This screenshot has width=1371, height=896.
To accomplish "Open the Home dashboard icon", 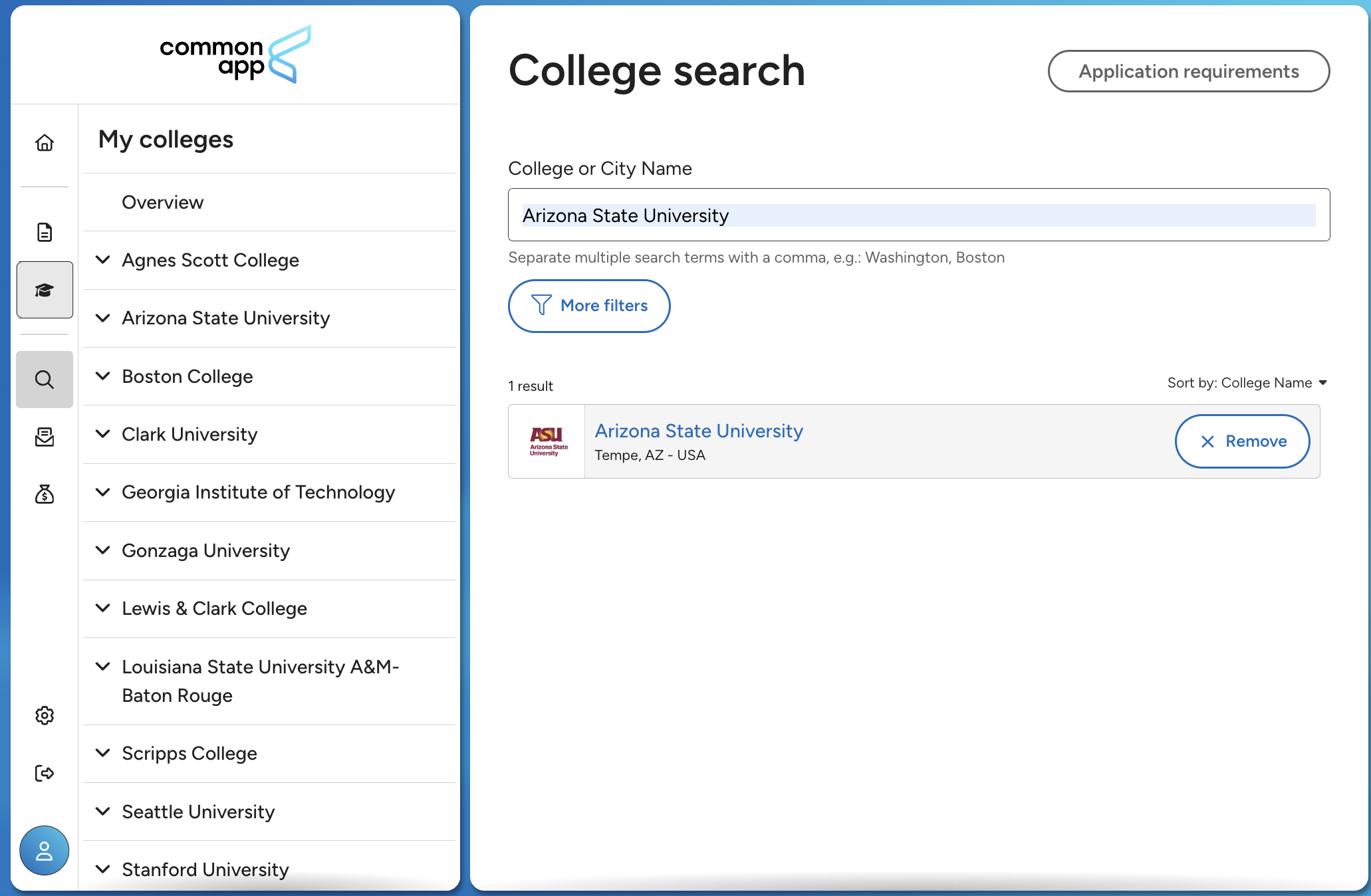I will point(44,142).
